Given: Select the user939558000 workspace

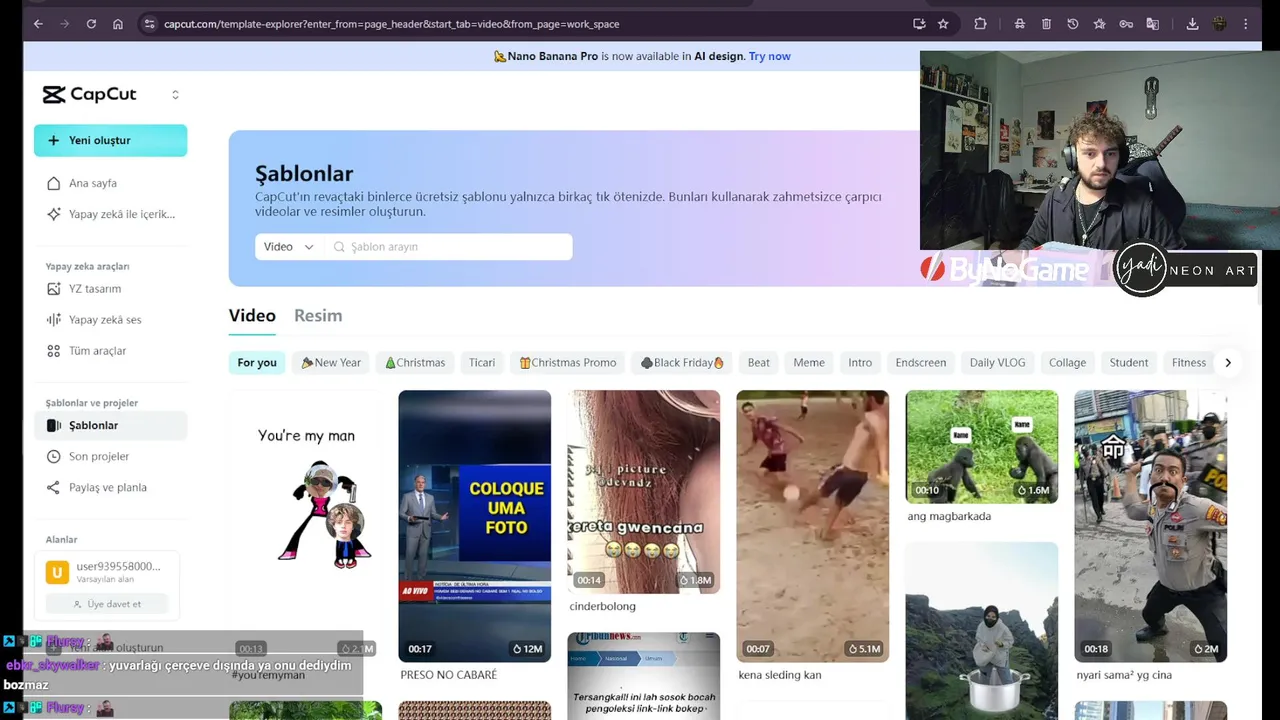Looking at the screenshot, I should [x=107, y=572].
